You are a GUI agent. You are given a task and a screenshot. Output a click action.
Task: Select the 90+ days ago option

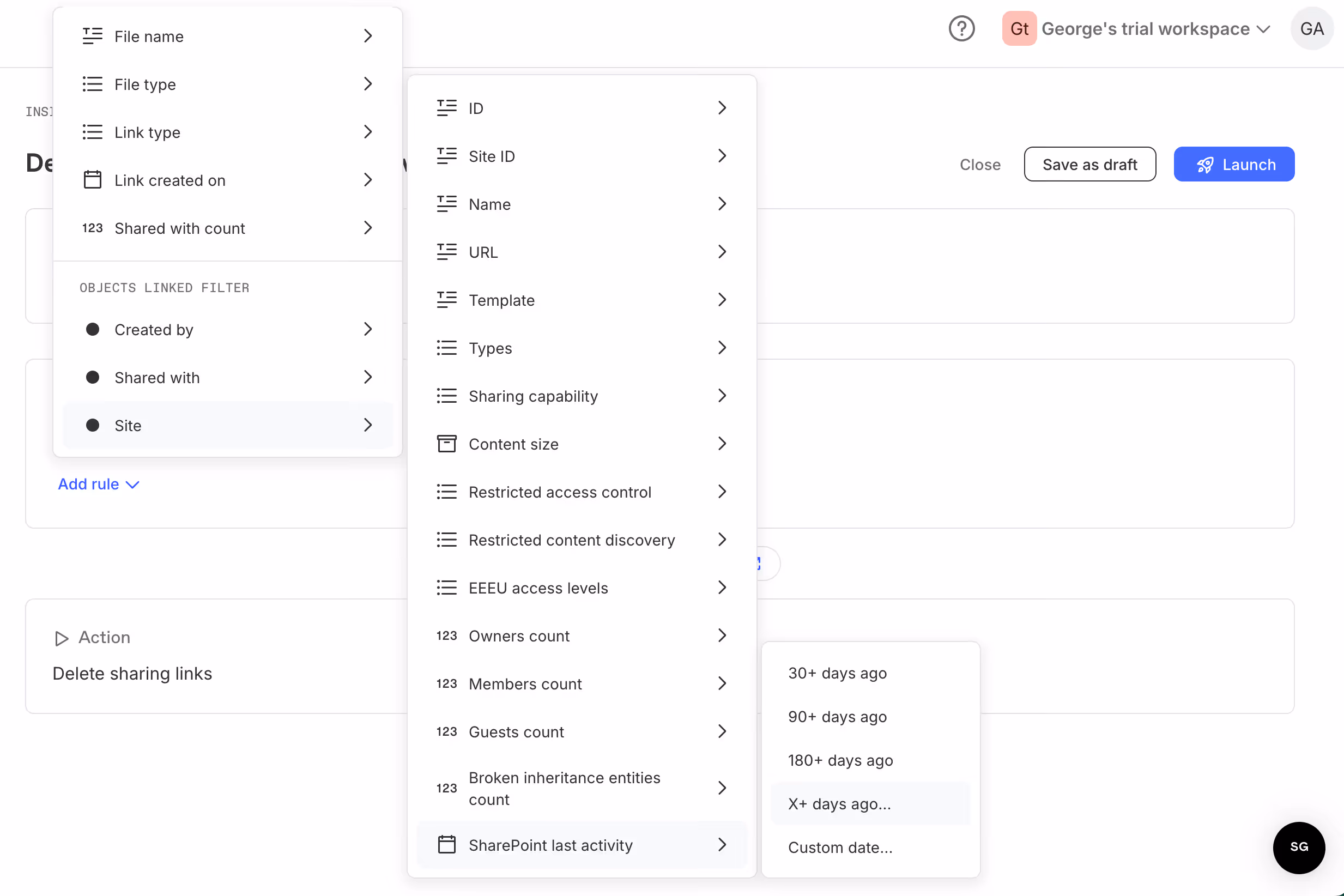click(837, 717)
